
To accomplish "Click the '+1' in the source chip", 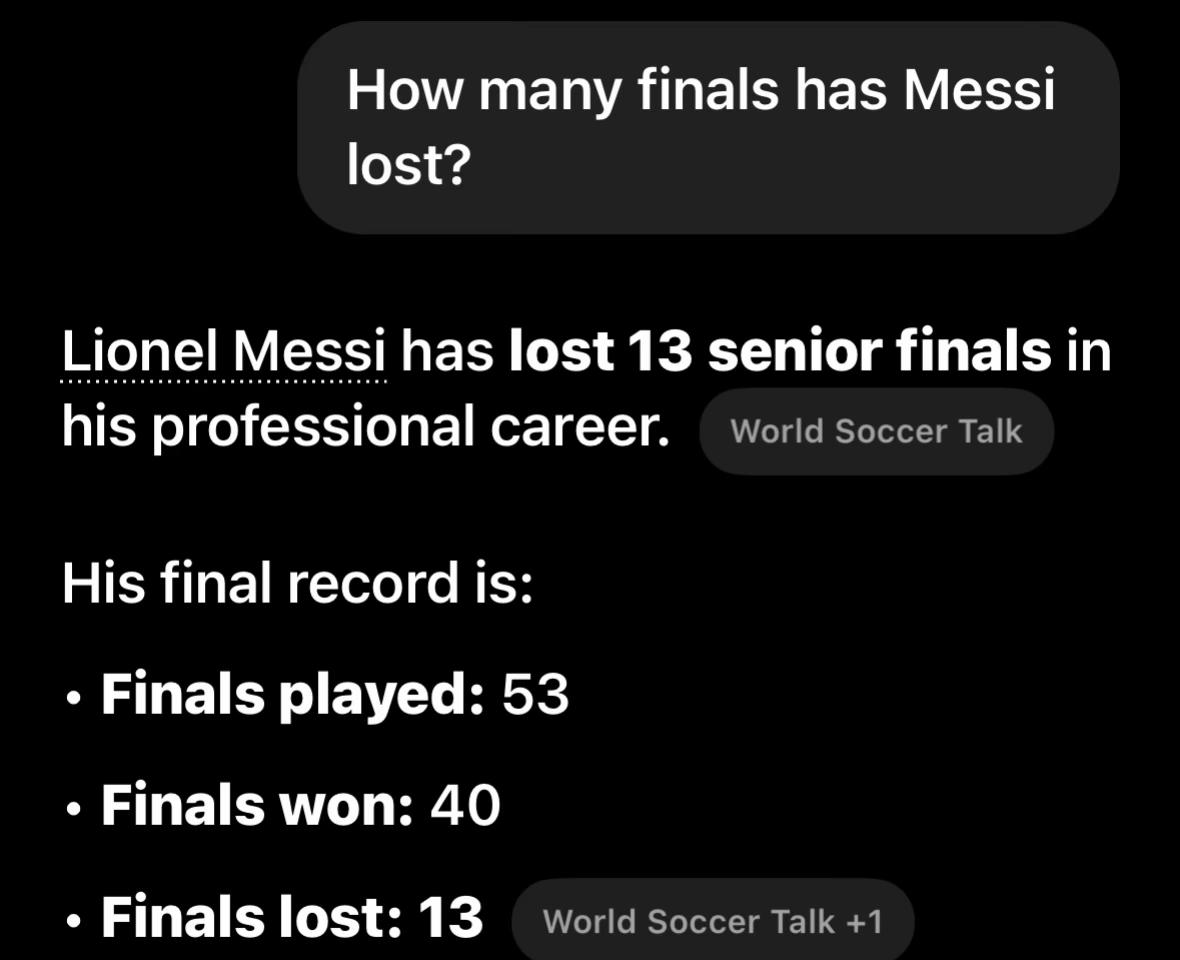I will [x=864, y=921].
